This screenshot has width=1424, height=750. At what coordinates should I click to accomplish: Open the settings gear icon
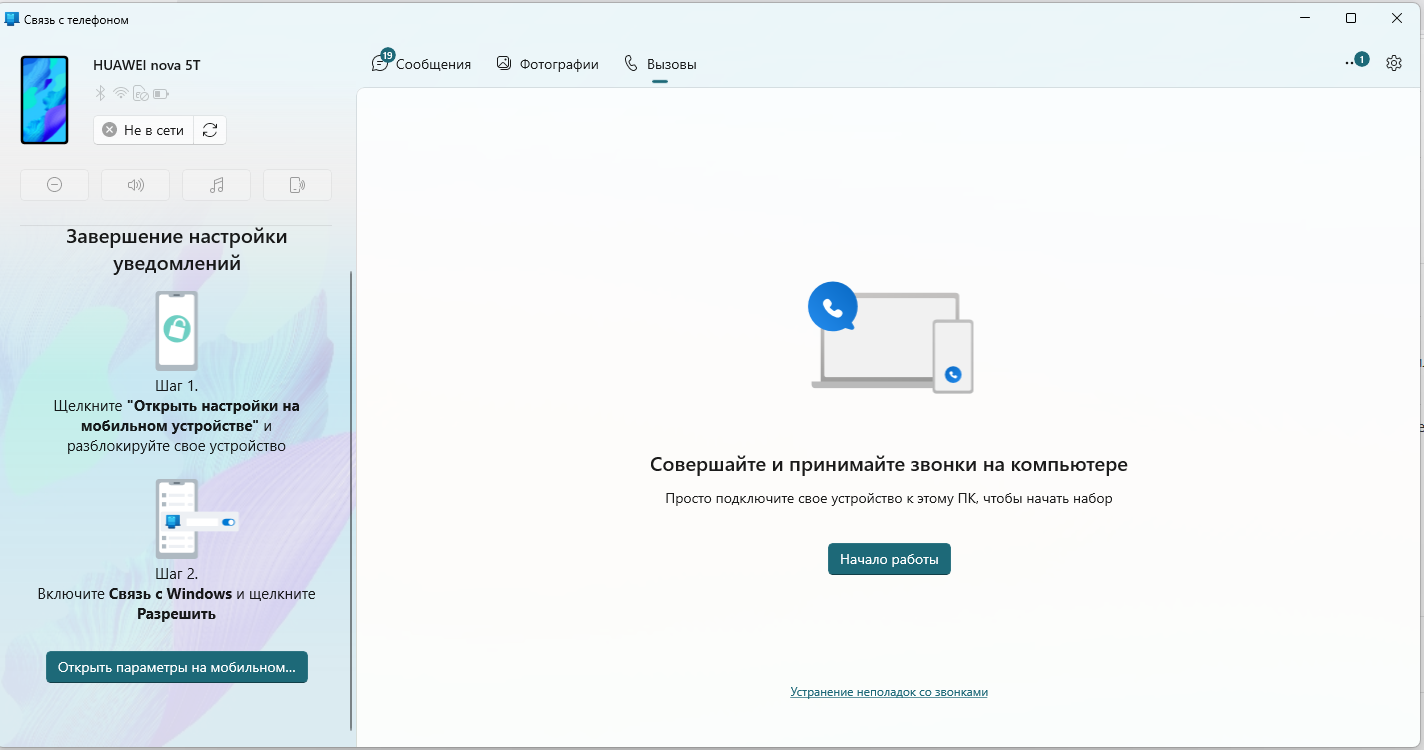1394,63
